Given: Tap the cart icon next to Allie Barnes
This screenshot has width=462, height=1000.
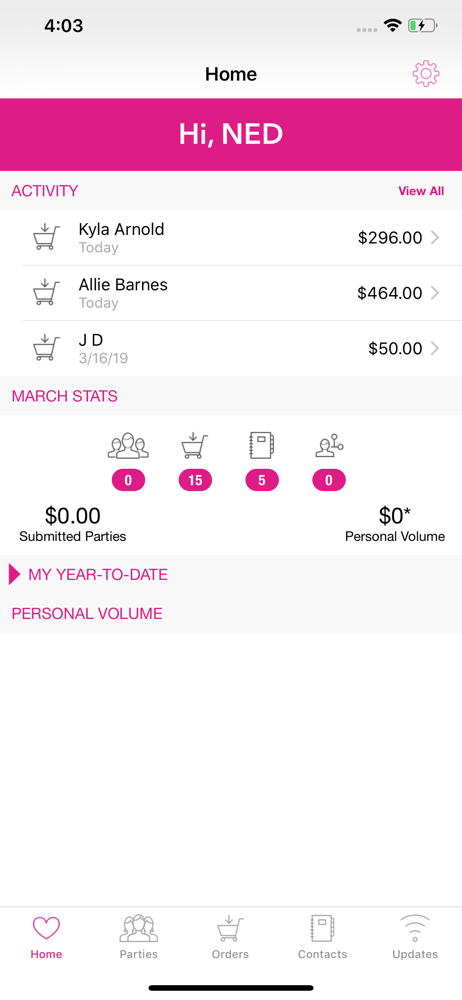Looking at the screenshot, I should 46,293.
